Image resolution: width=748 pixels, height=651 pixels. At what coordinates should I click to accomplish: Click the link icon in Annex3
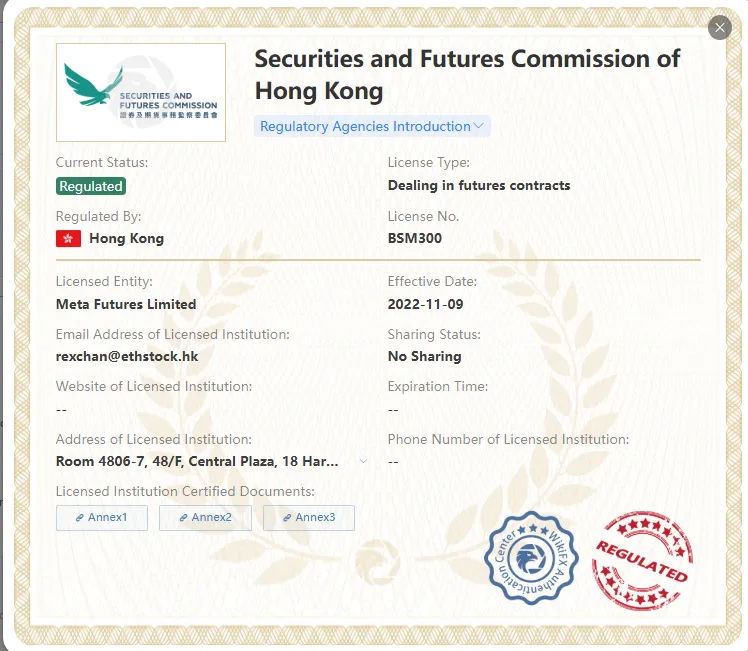287,517
